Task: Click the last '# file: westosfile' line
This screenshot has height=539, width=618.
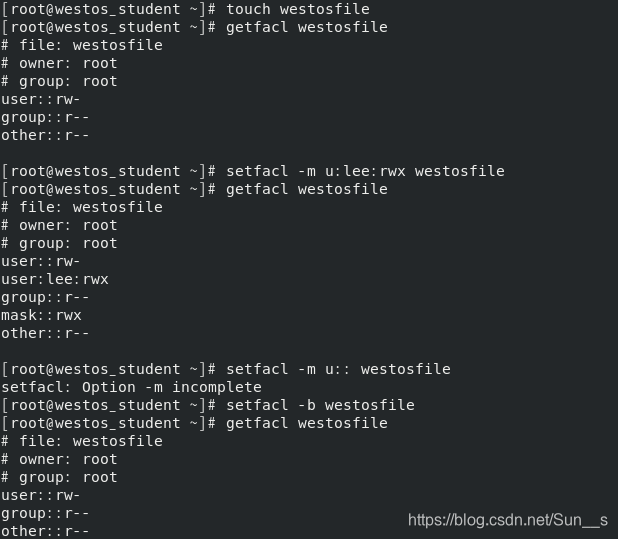Action: click(x=82, y=441)
